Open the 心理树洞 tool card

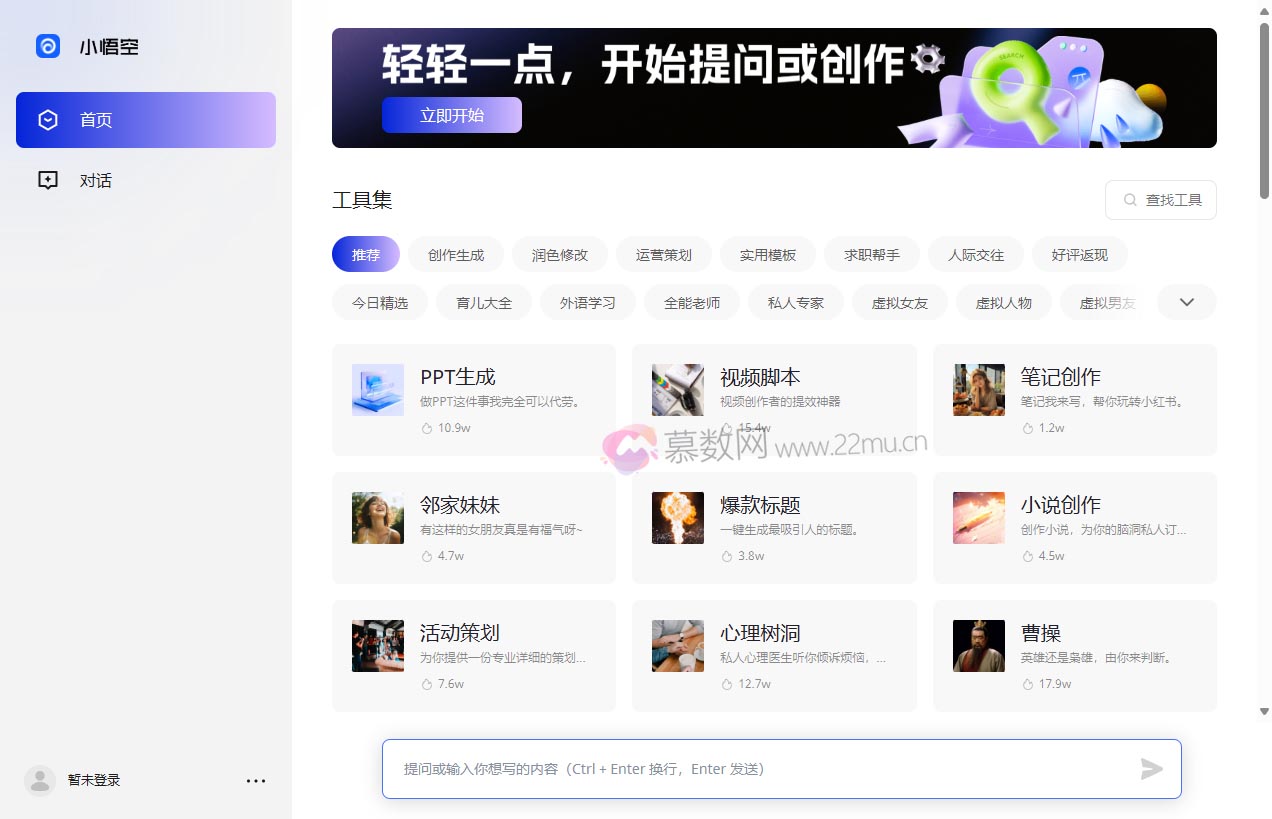click(x=774, y=655)
